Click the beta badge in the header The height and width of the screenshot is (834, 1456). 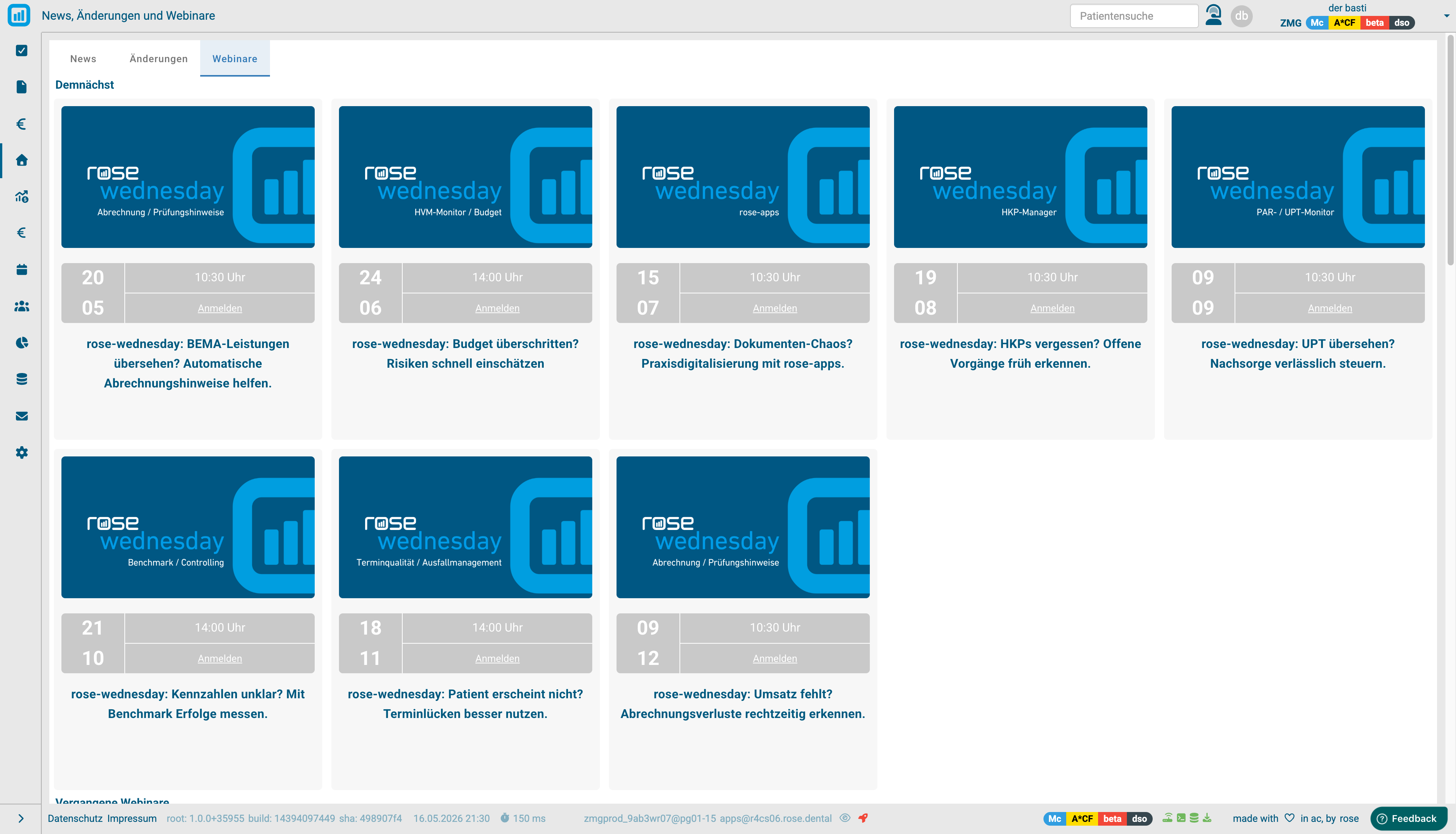coord(1374,23)
